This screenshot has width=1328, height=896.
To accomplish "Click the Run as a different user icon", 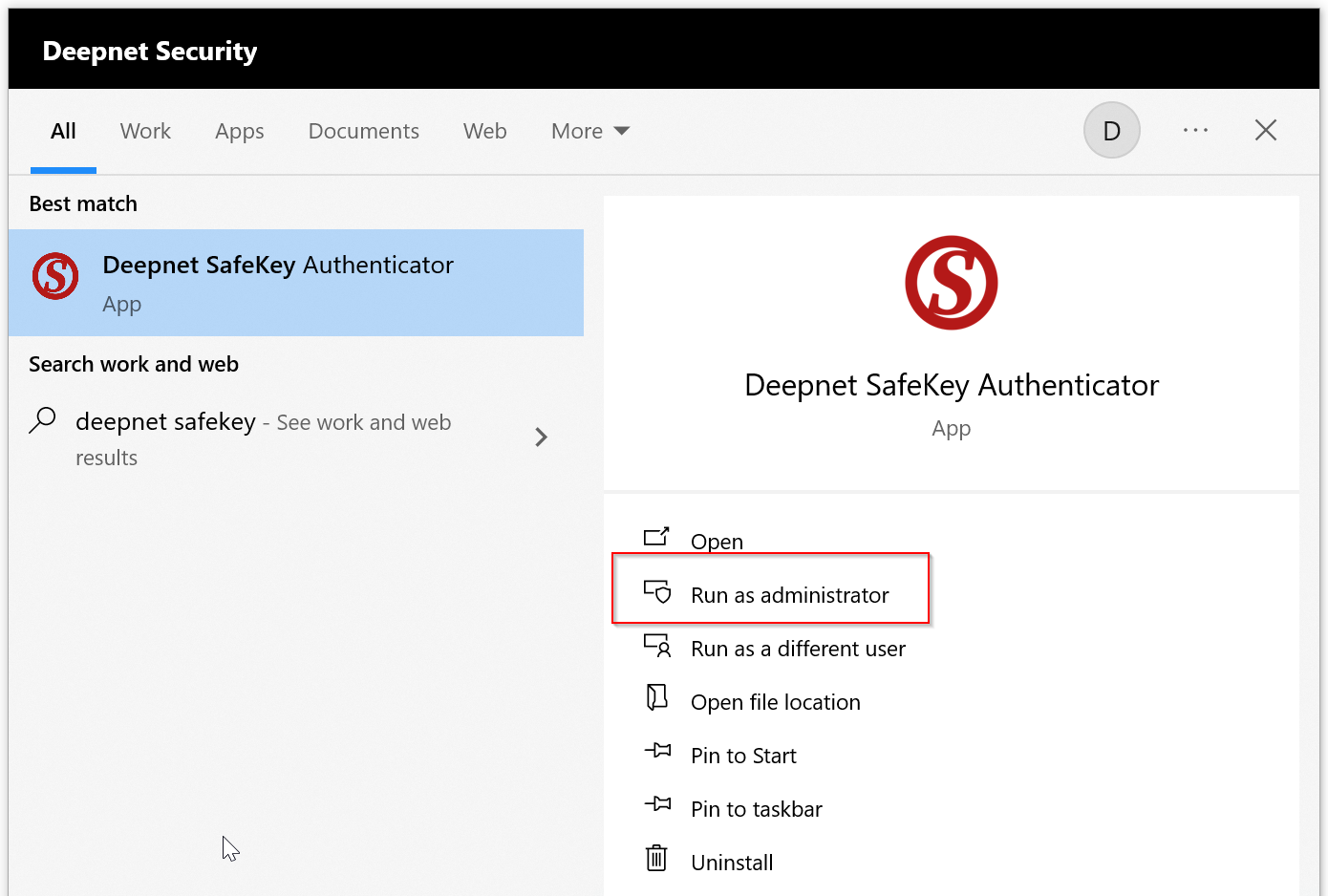I will tap(657, 647).
